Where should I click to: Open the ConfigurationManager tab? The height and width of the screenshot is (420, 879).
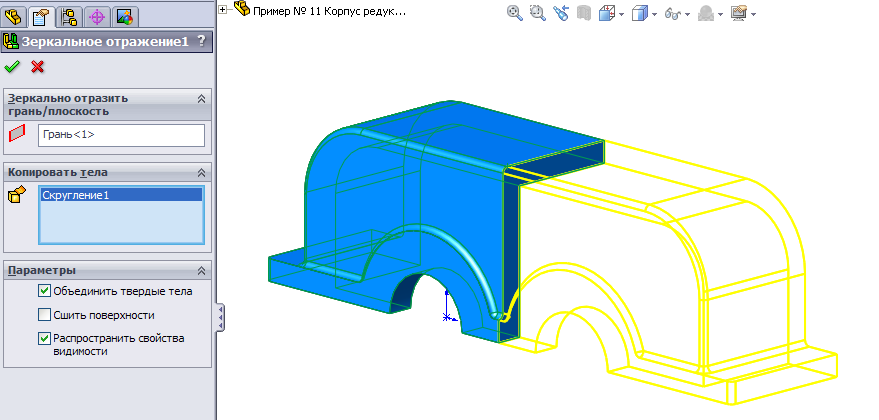[x=70, y=17]
